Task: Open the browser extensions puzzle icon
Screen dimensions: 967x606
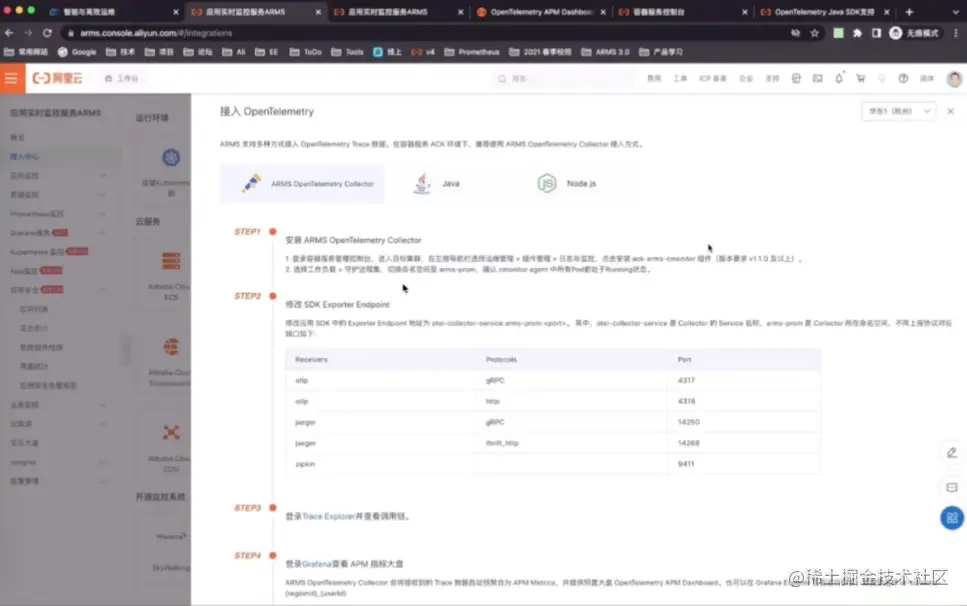Action: point(857,33)
